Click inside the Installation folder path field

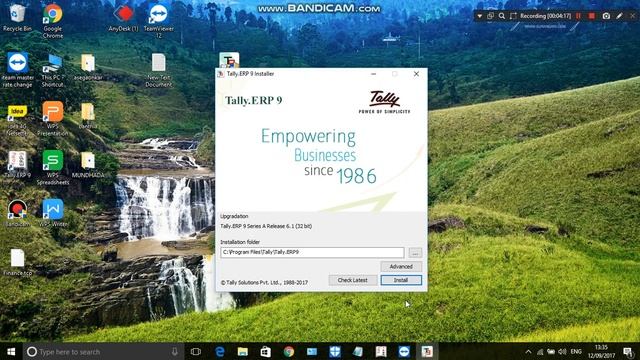tap(312, 253)
